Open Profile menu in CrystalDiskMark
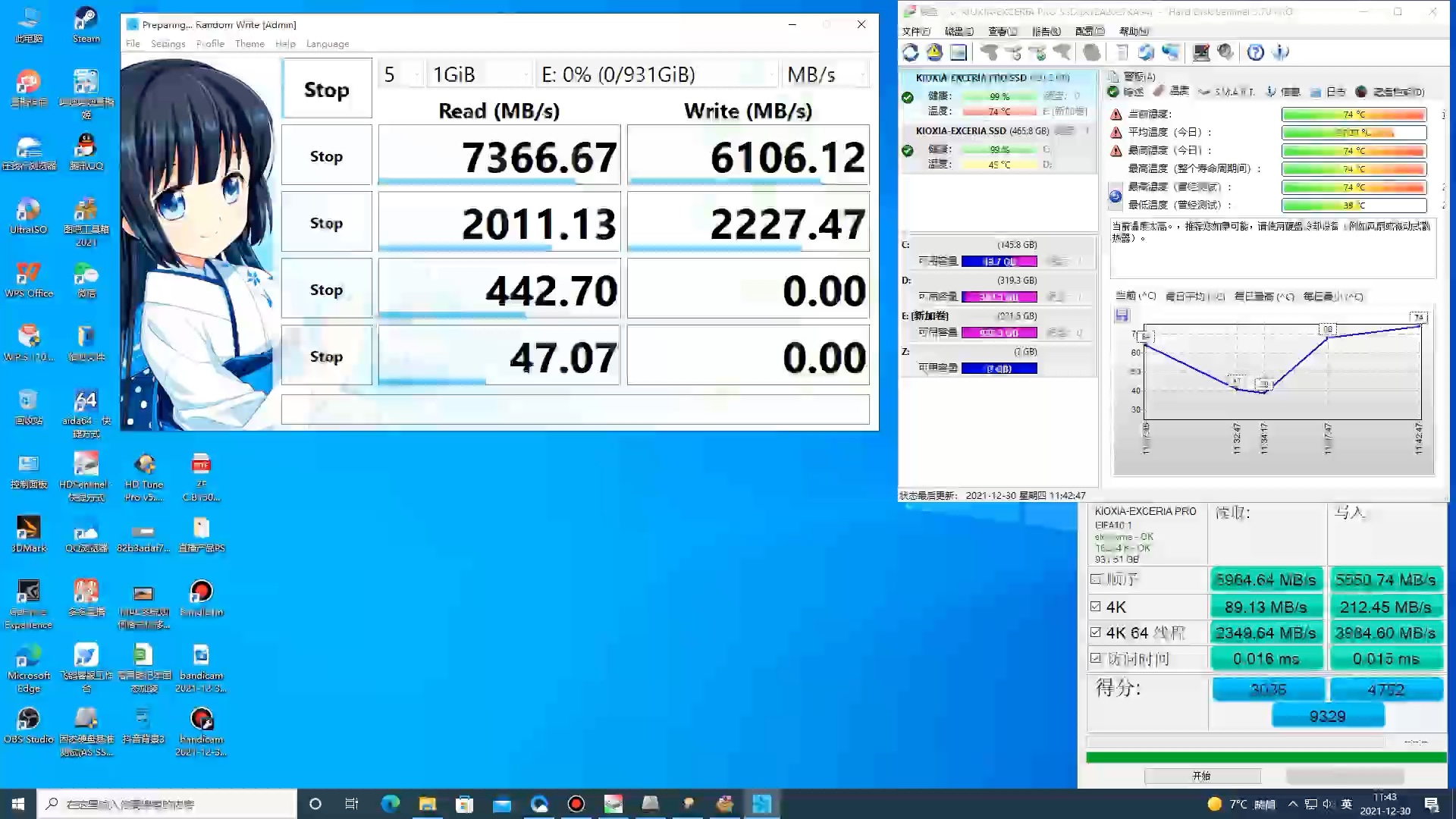The image size is (1456, 819). click(x=210, y=44)
